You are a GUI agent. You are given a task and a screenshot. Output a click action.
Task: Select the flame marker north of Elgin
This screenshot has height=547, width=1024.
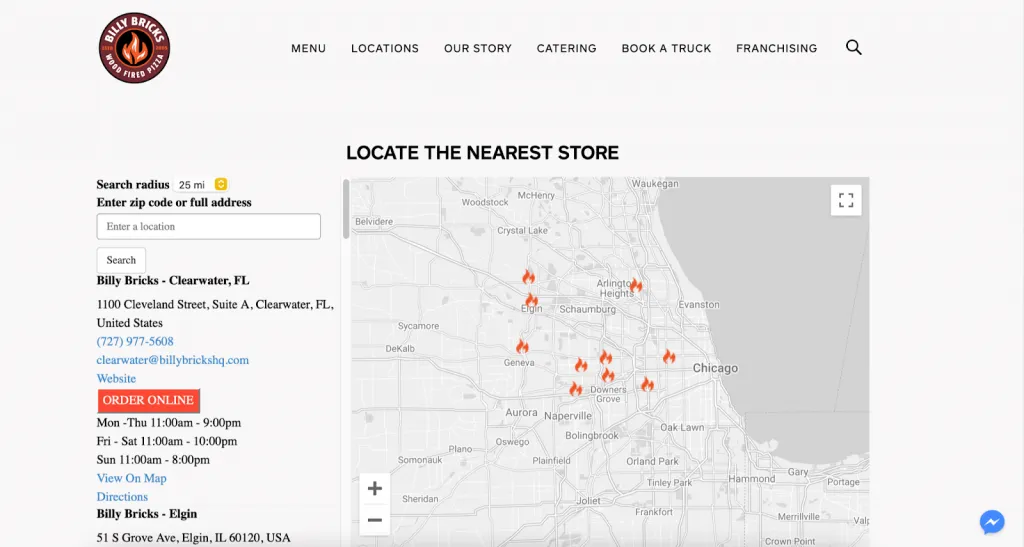528,276
